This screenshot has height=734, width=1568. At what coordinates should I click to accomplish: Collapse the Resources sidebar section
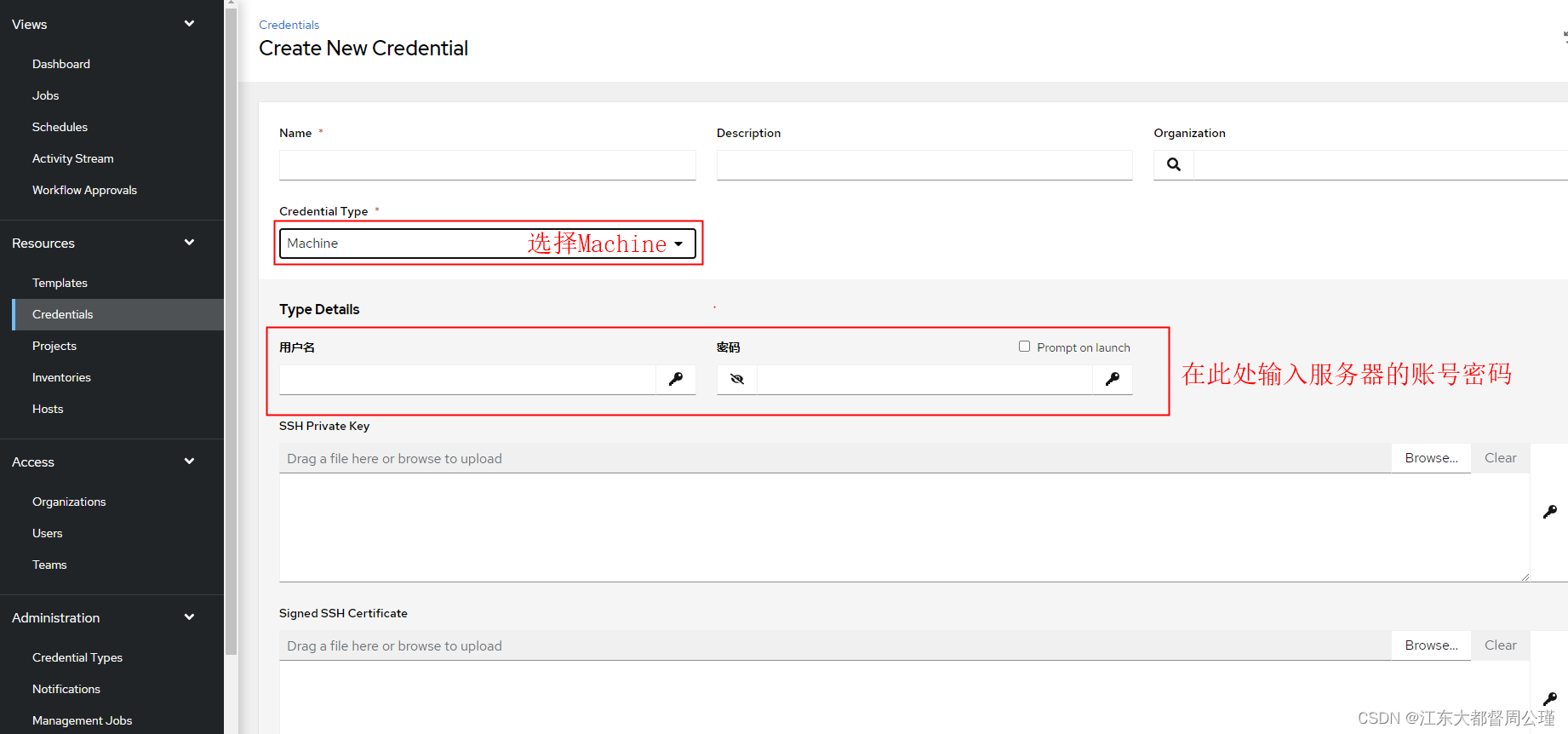(189, 243)
